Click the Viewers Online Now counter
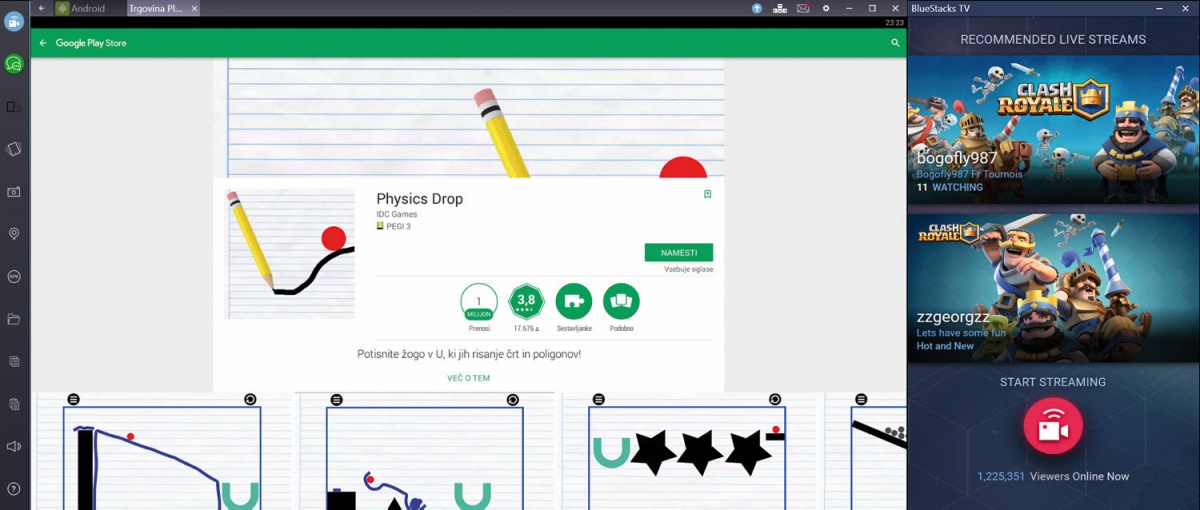 tap(1053, 477)
